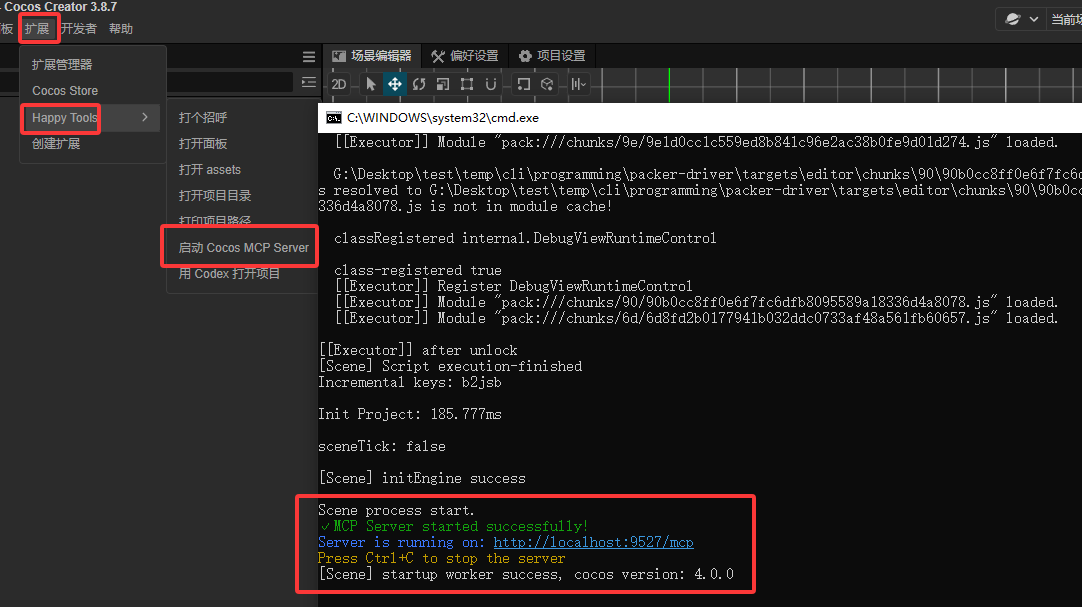Switch to the 偏好设置 tab

pos(464,56)
